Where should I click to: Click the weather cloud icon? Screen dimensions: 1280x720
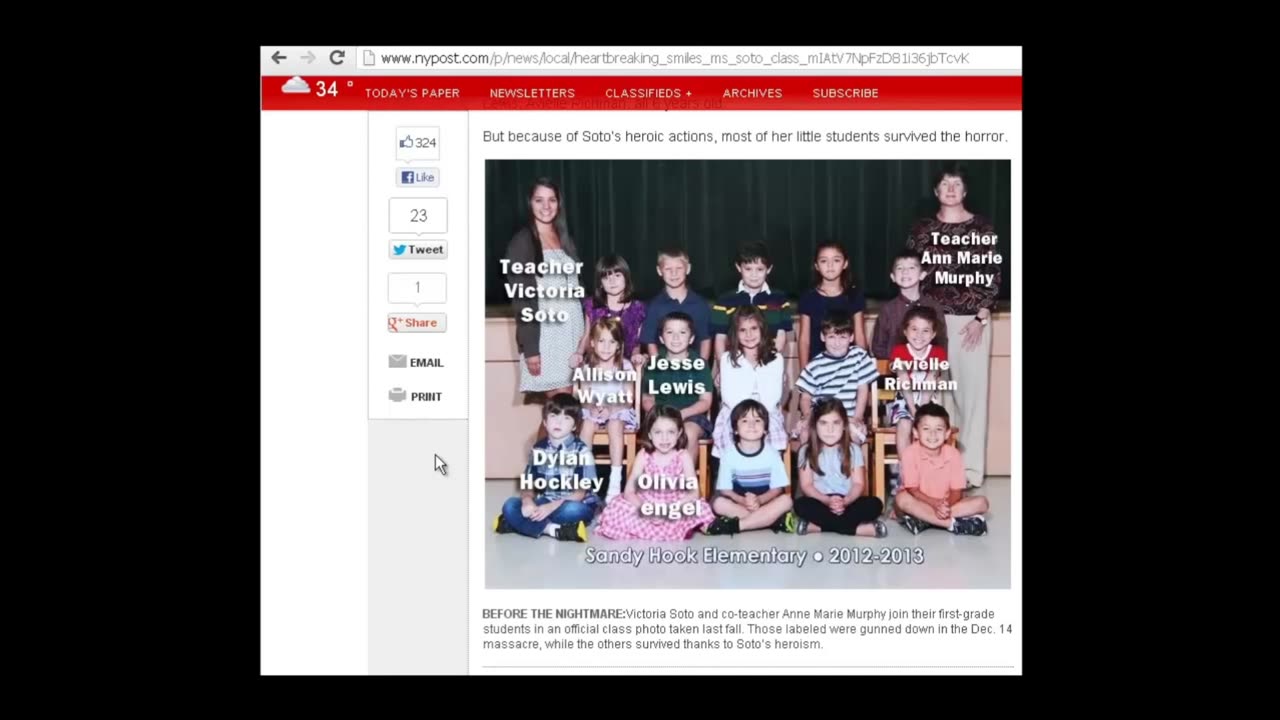point(296,87)
